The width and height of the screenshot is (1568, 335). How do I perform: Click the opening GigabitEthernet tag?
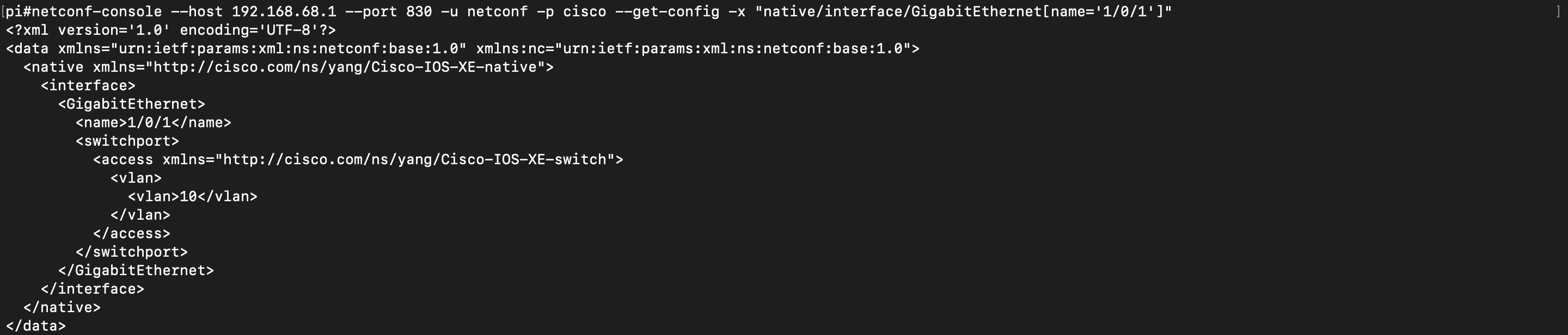pos(131,104)
